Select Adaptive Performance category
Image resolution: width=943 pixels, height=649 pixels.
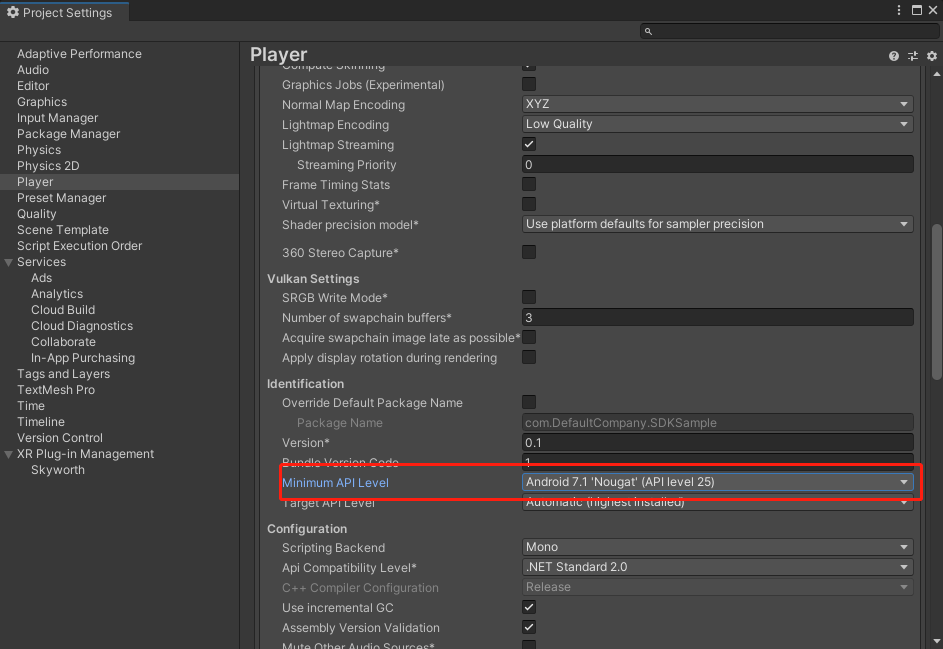point(79,54)
